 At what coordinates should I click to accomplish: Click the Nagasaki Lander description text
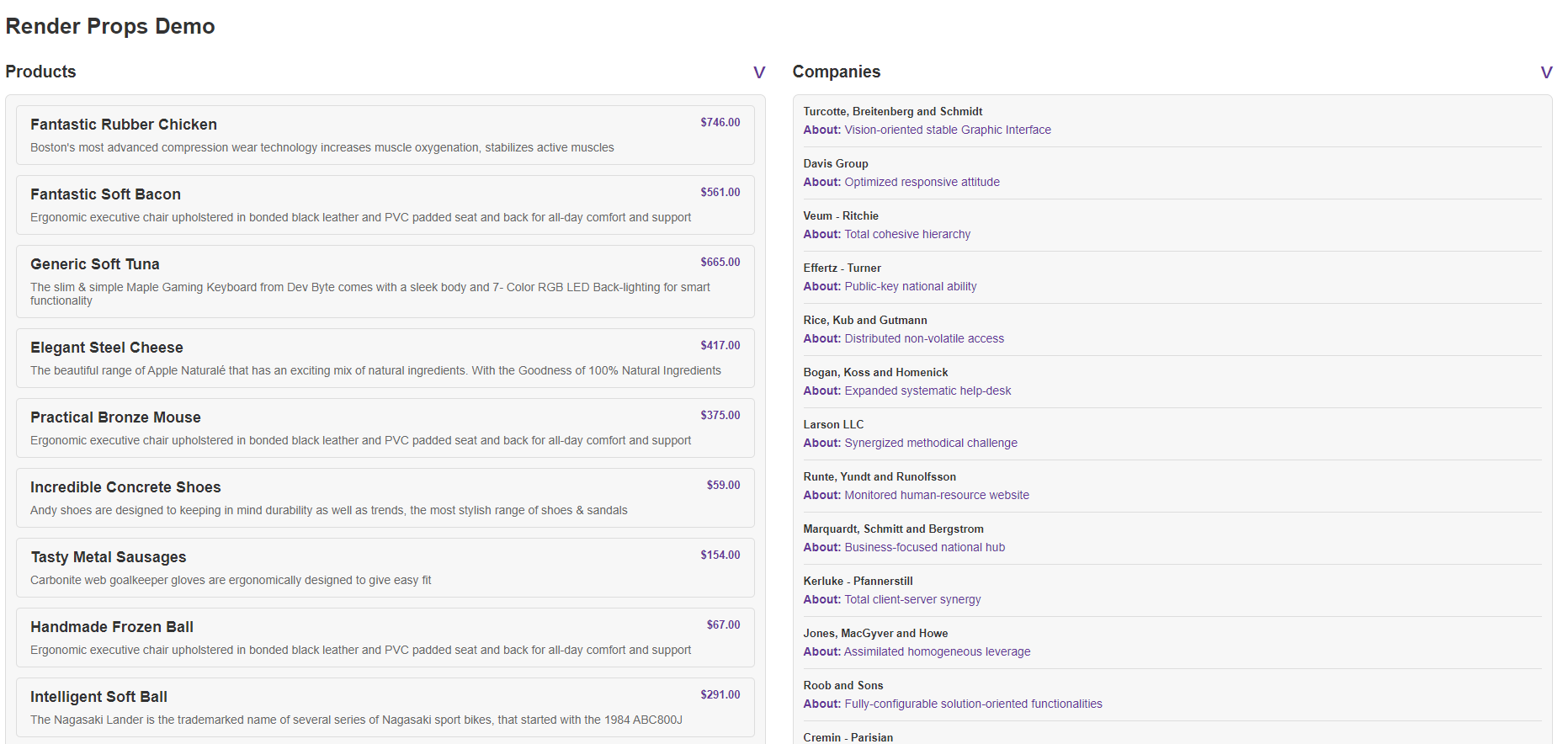[x=356, y=720]
